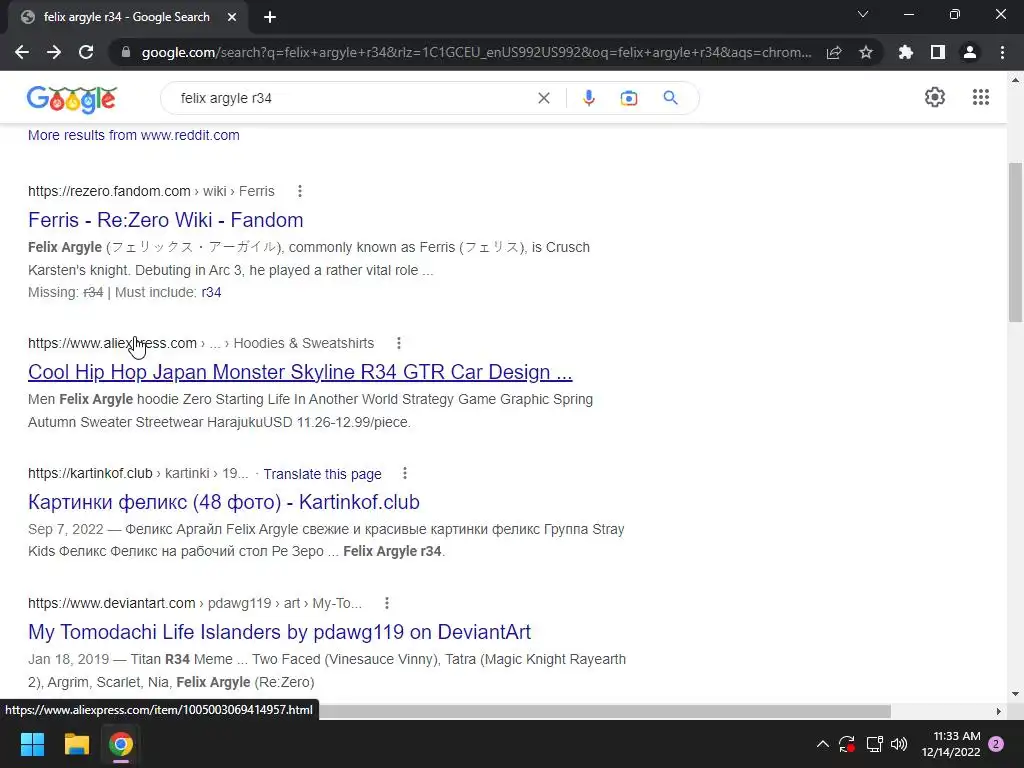1024x768 pixels.
Task: Toggle Chrome side panel
Action: tap(938, 52)
